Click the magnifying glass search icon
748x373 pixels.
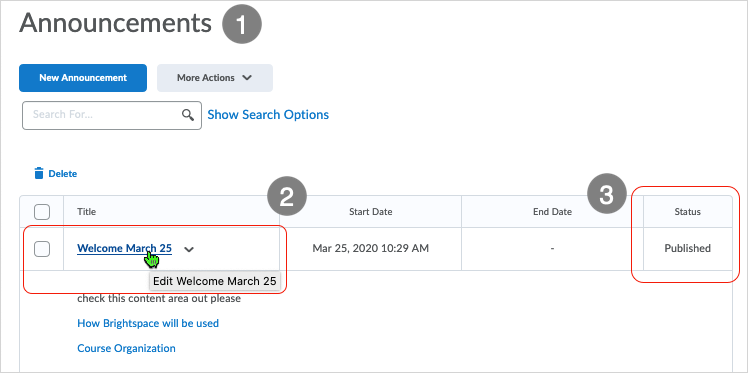coord(188,115)
